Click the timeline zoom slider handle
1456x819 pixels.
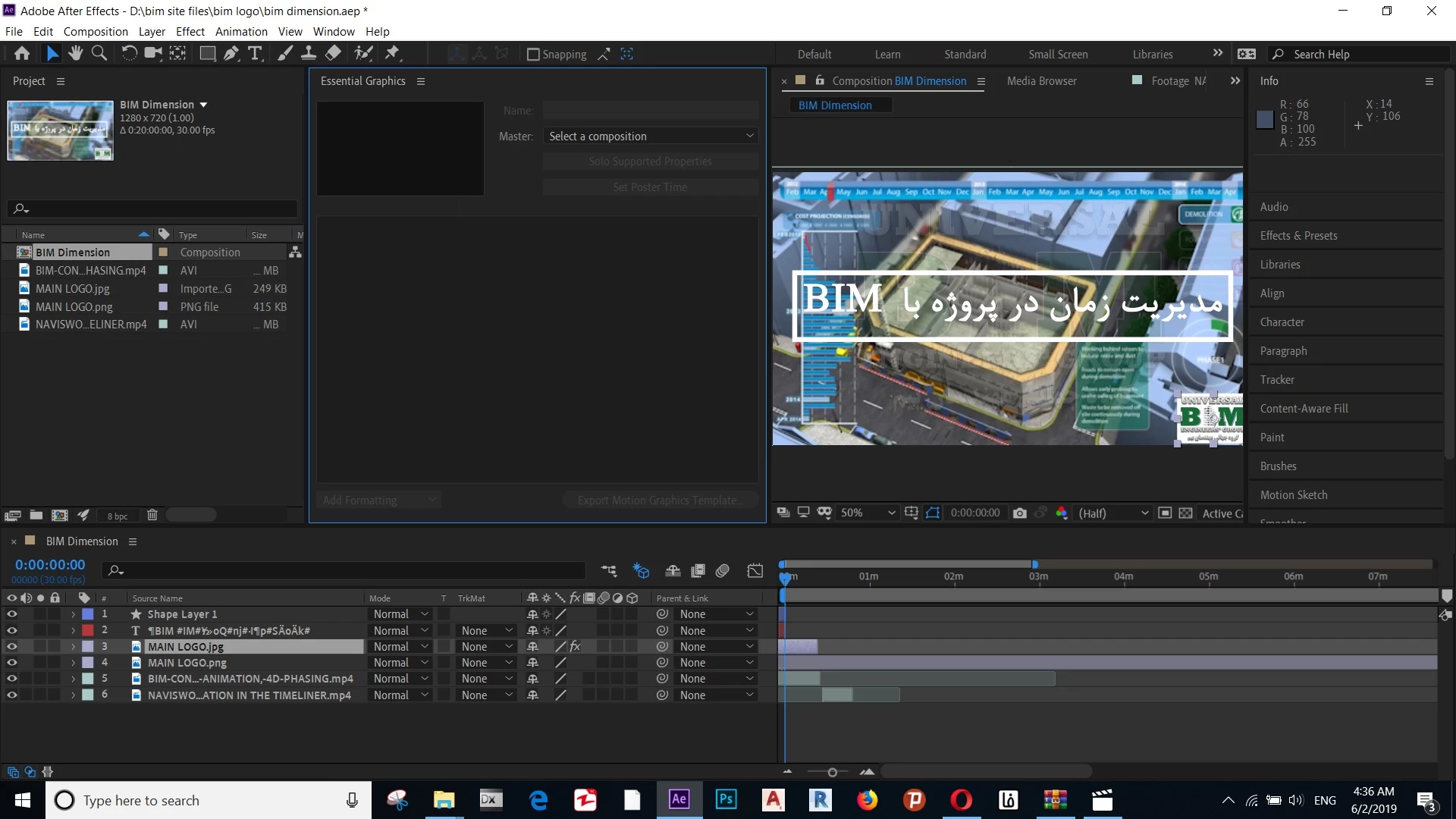coord(832,772)
